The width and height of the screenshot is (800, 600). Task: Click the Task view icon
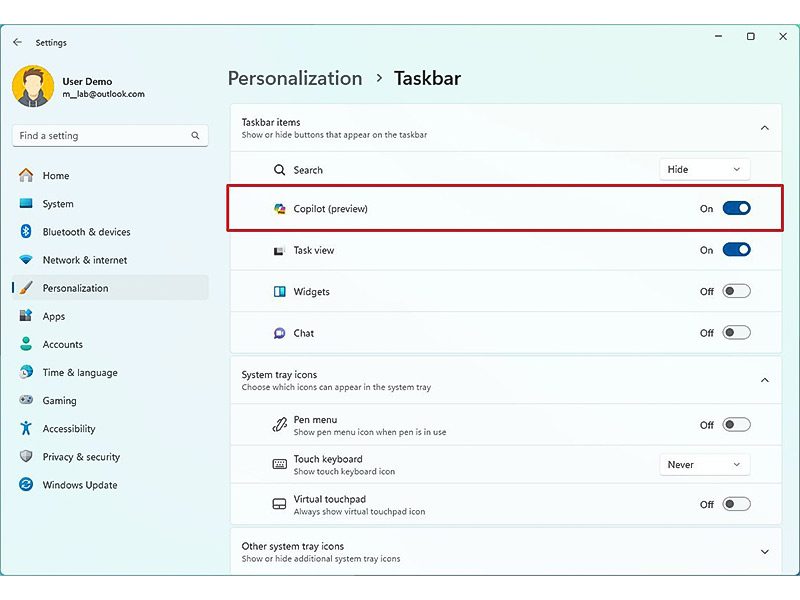tap(279, 251)
